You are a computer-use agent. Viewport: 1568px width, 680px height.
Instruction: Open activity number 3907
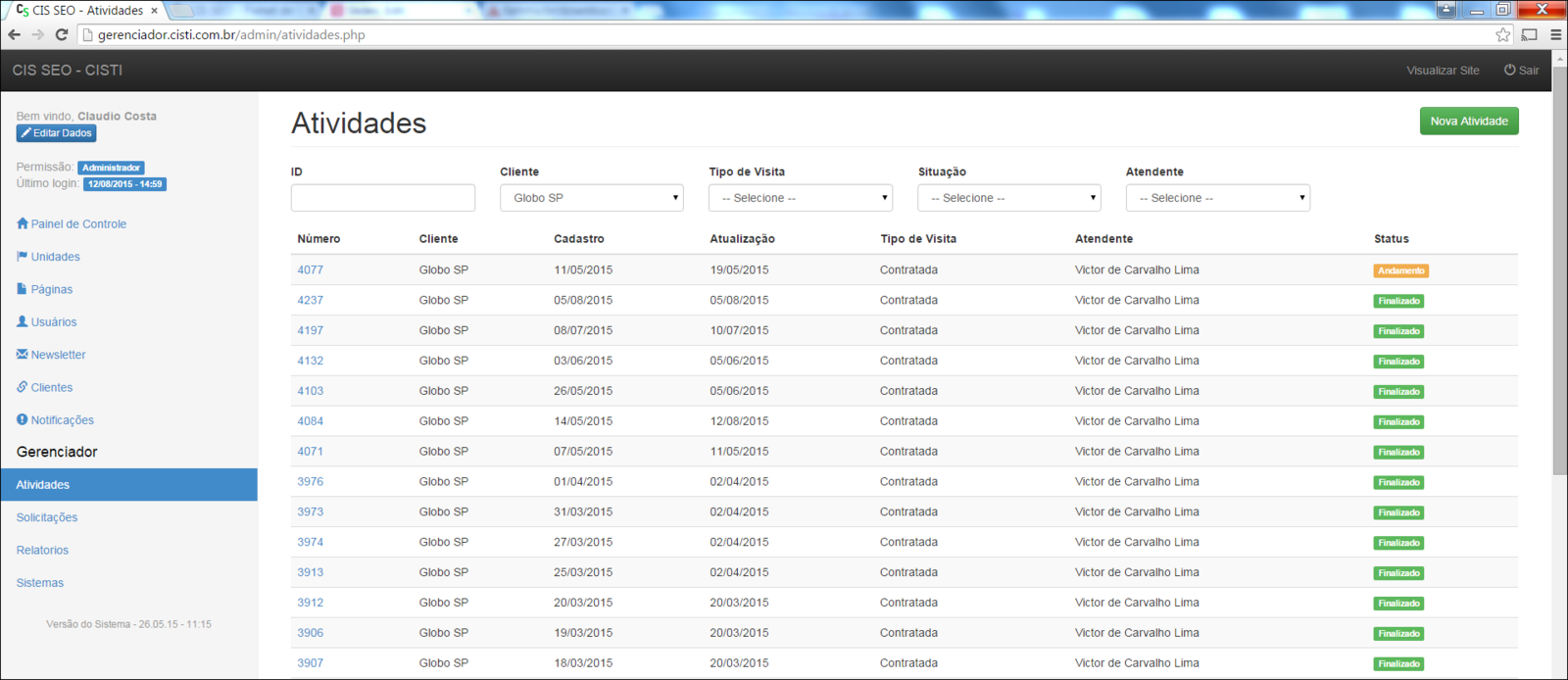click(x=311, y=663)
